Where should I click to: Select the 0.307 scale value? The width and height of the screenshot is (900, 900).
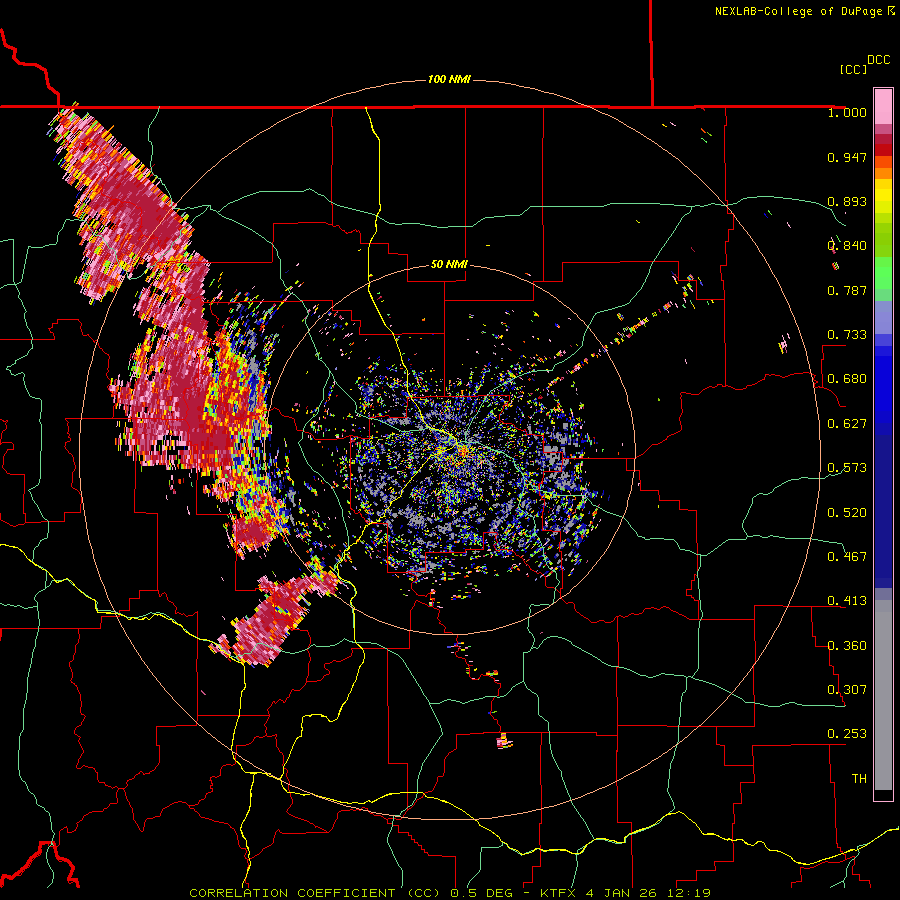[x=847, y=690]
